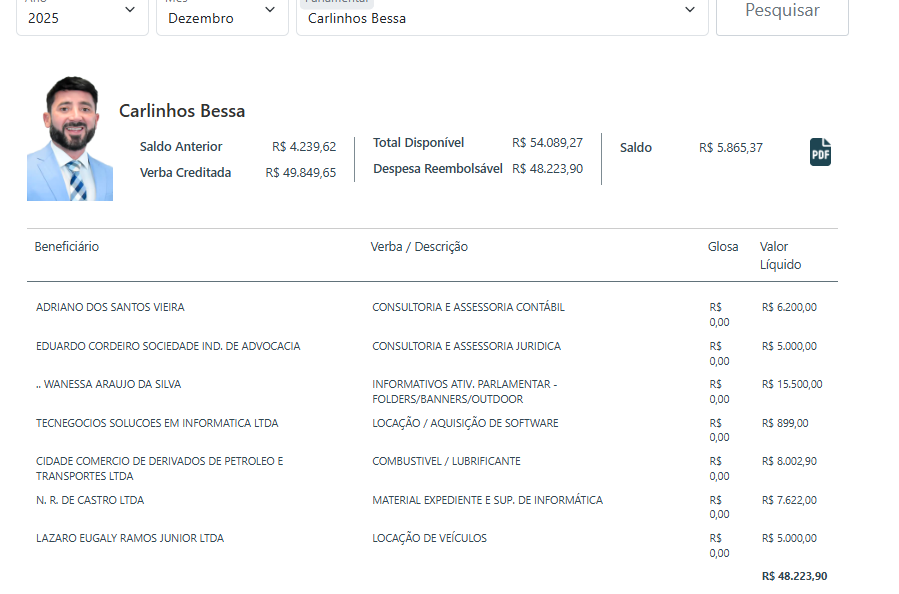Click the Carlinhos Bessa name heading
Screen dimensions: 899x594
pyautogui.click(x=182, y=111)
